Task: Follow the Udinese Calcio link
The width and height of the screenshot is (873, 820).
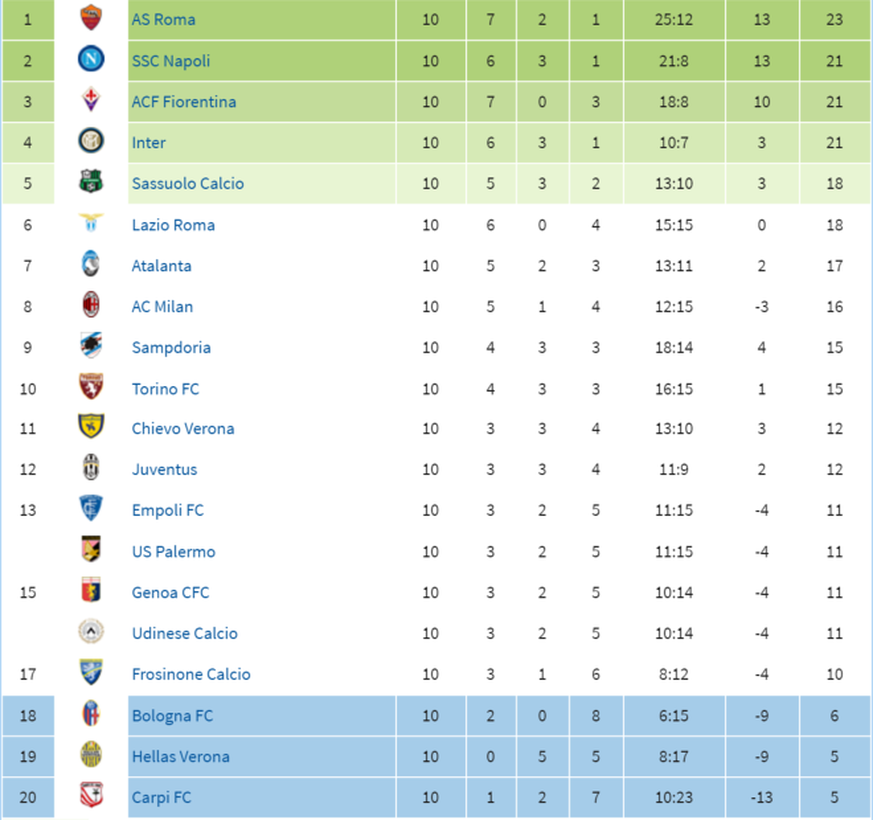Action: coord(184,634)
